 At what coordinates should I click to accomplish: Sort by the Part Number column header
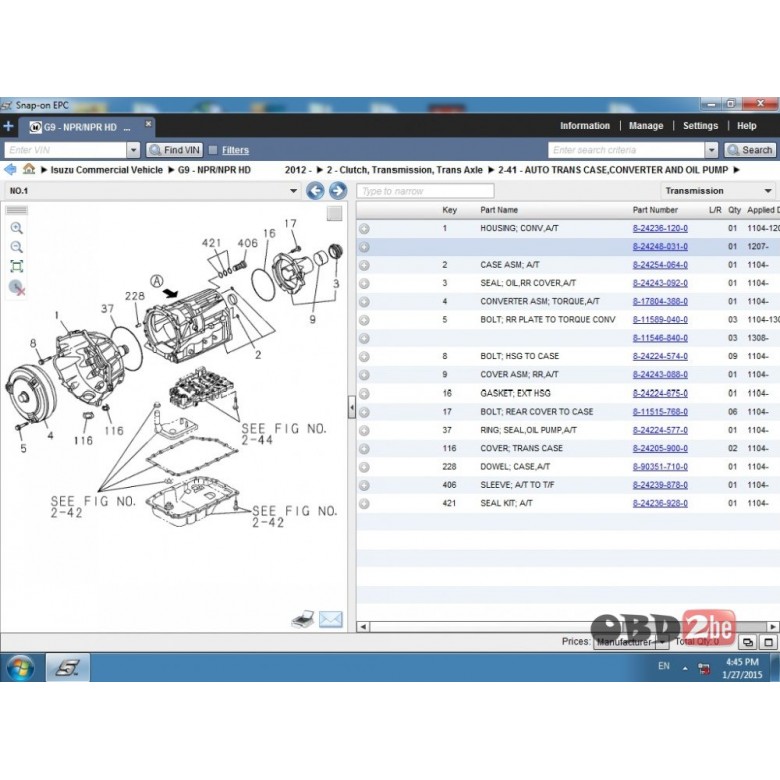(x=655, y=210)
